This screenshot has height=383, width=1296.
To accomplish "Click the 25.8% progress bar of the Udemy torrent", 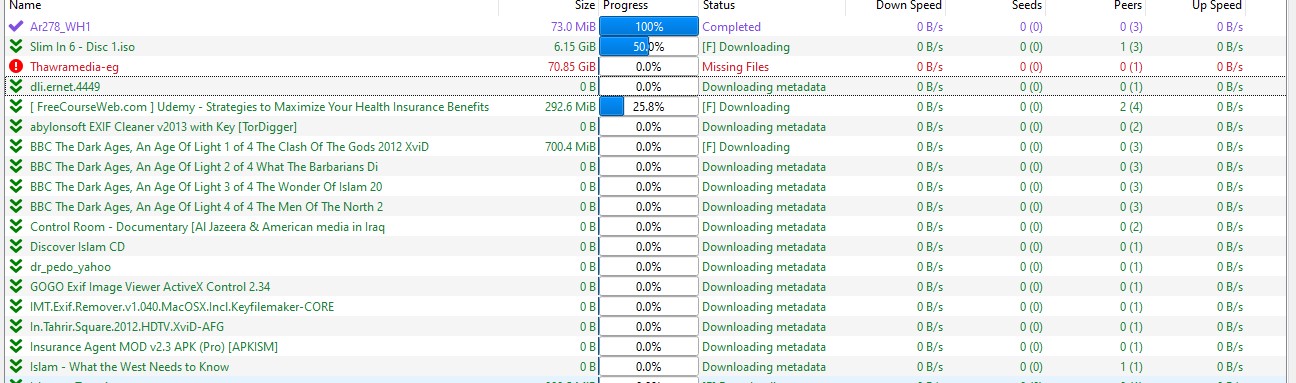I will (x=648, y=106).
